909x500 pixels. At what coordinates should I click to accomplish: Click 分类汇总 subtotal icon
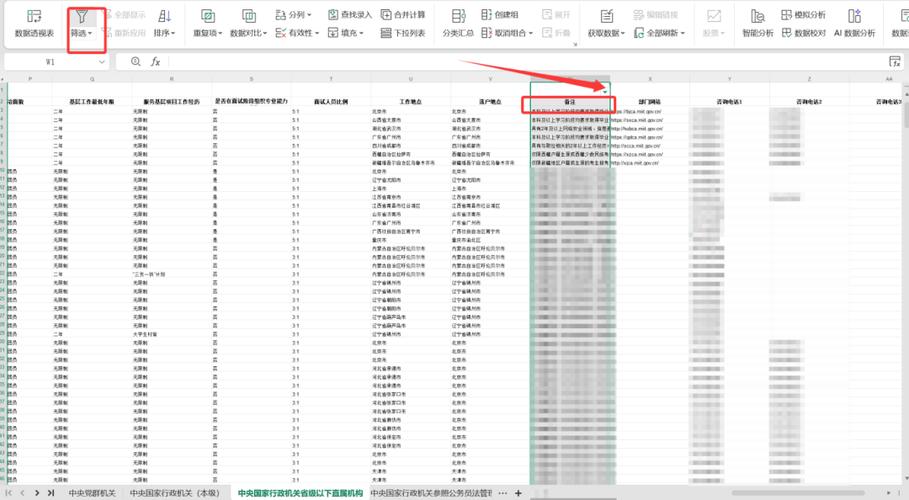[x=458, y=16]
